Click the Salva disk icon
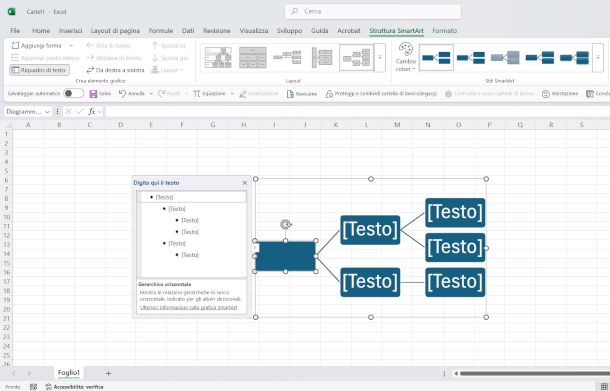The width and height of the screenshot is (610, 391). (93, 94)
